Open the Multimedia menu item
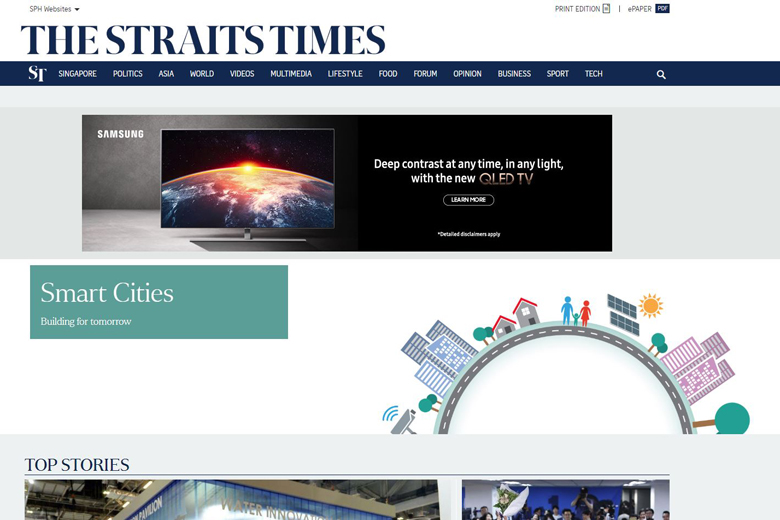The image size is (780, 520). [x=291, y=74]
